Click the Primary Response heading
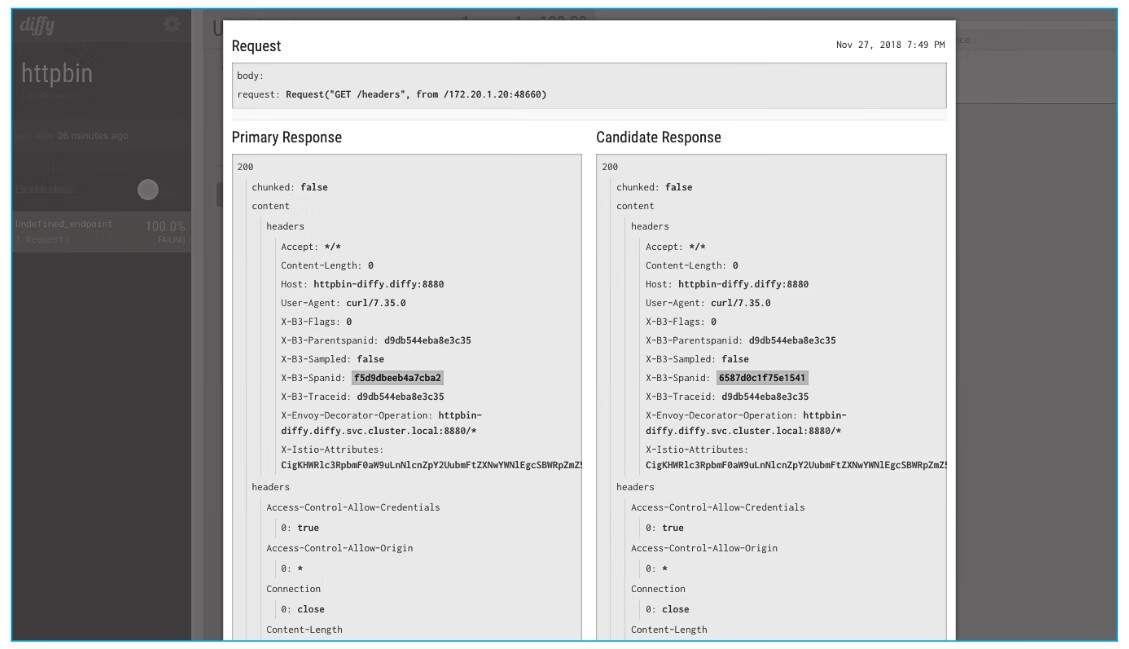This screenshot has height=649, width=1129. (x=287, y=138)
